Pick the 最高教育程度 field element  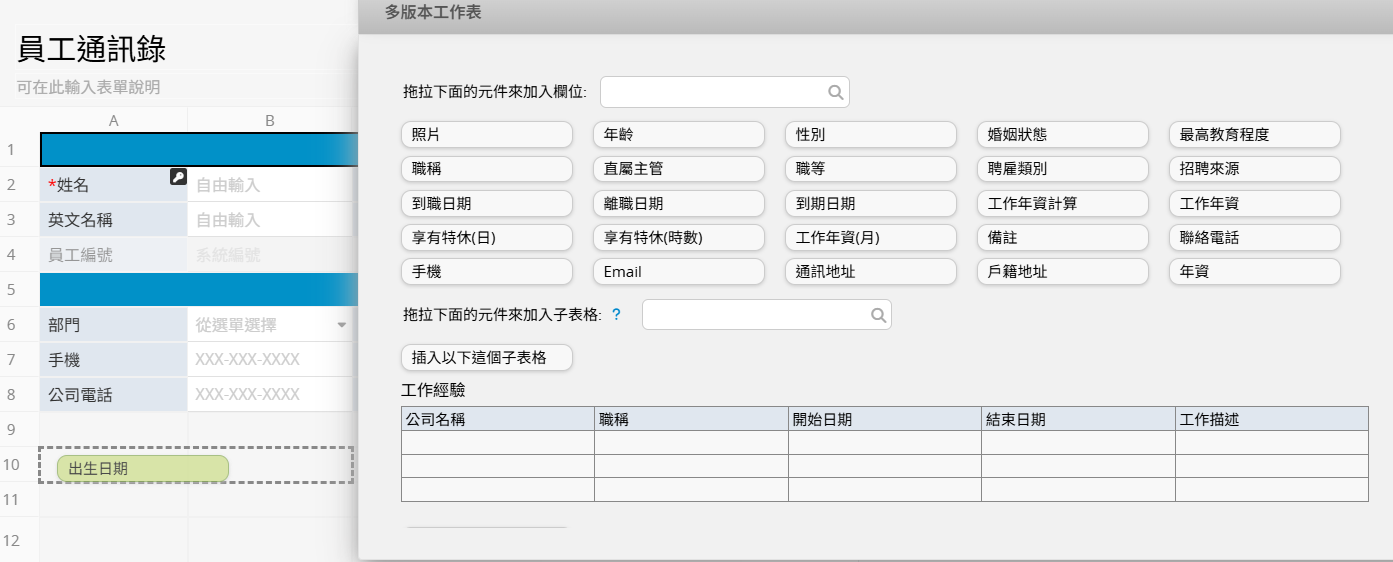click(1254, 134)
